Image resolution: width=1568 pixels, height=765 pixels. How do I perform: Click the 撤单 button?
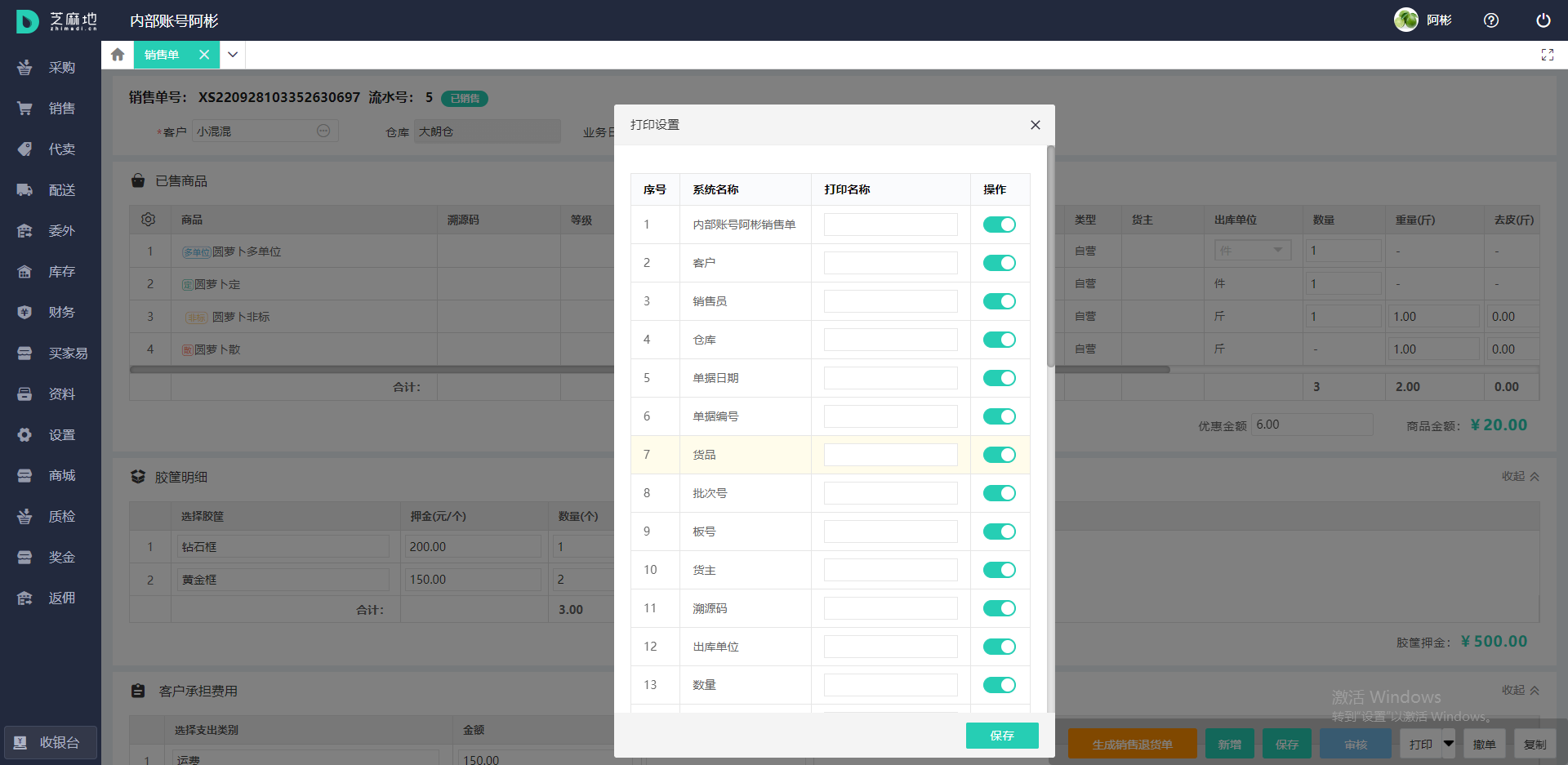tap(1484, 744)
